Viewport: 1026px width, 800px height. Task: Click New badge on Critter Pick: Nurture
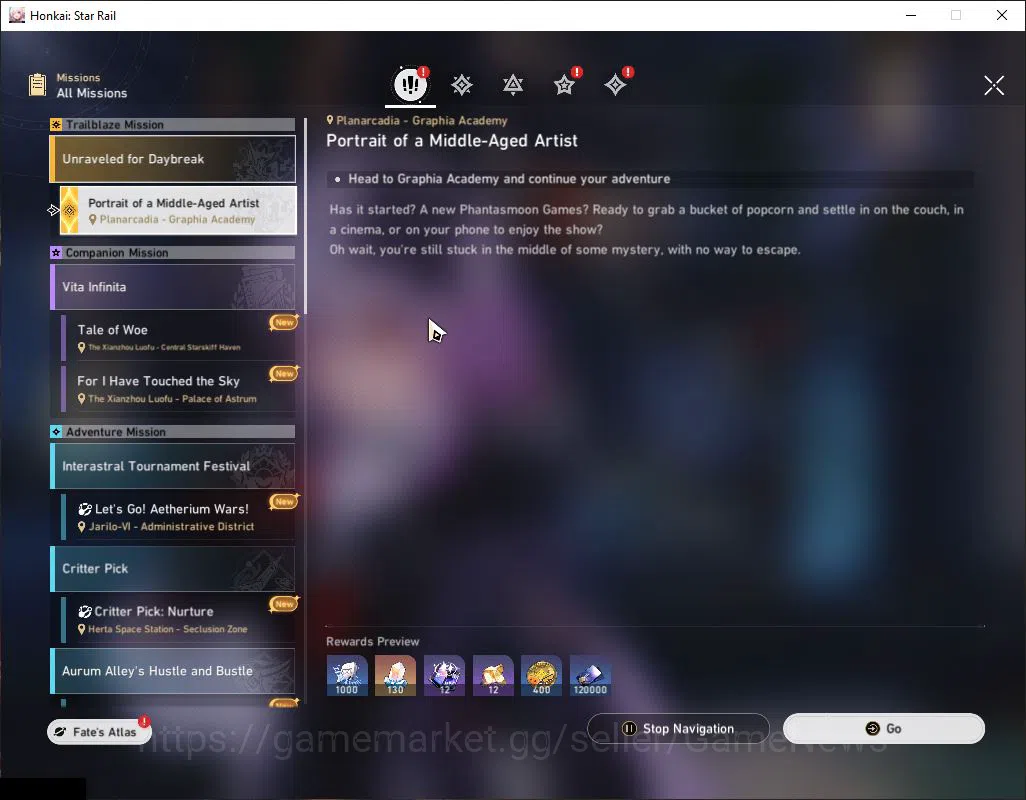click(x=284, y=604)
